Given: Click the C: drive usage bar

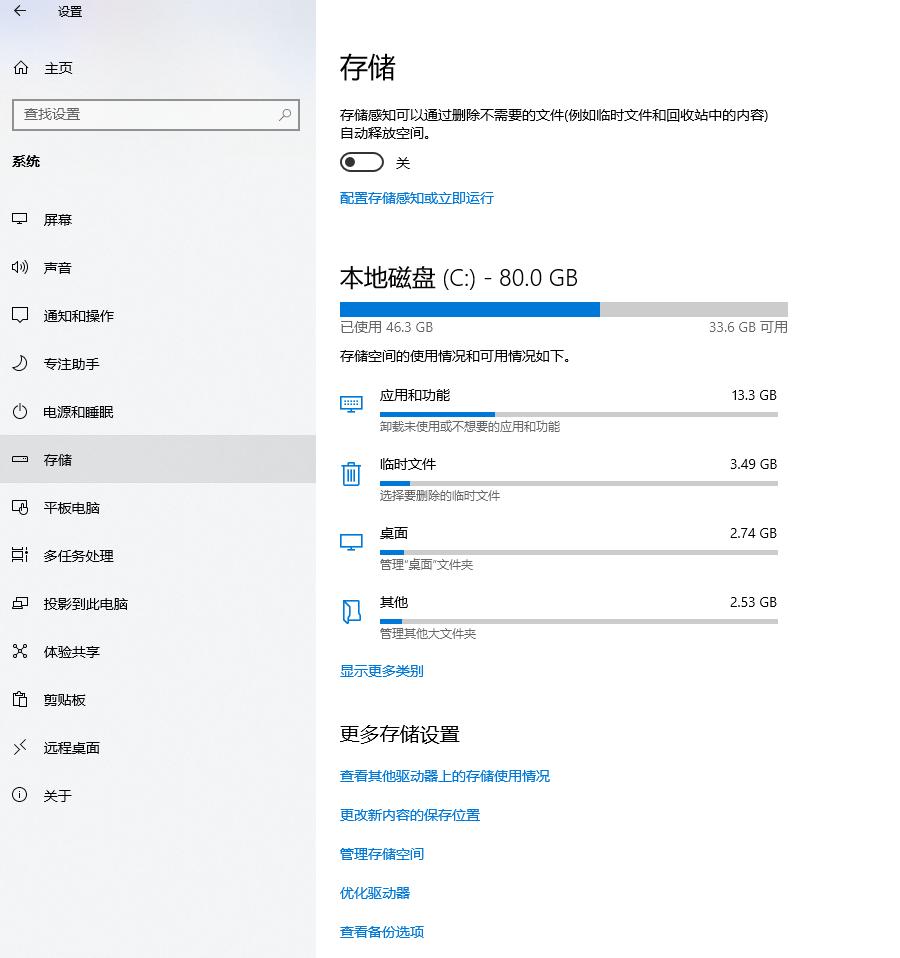Looking at the screenshot, I should click(563, 308).
